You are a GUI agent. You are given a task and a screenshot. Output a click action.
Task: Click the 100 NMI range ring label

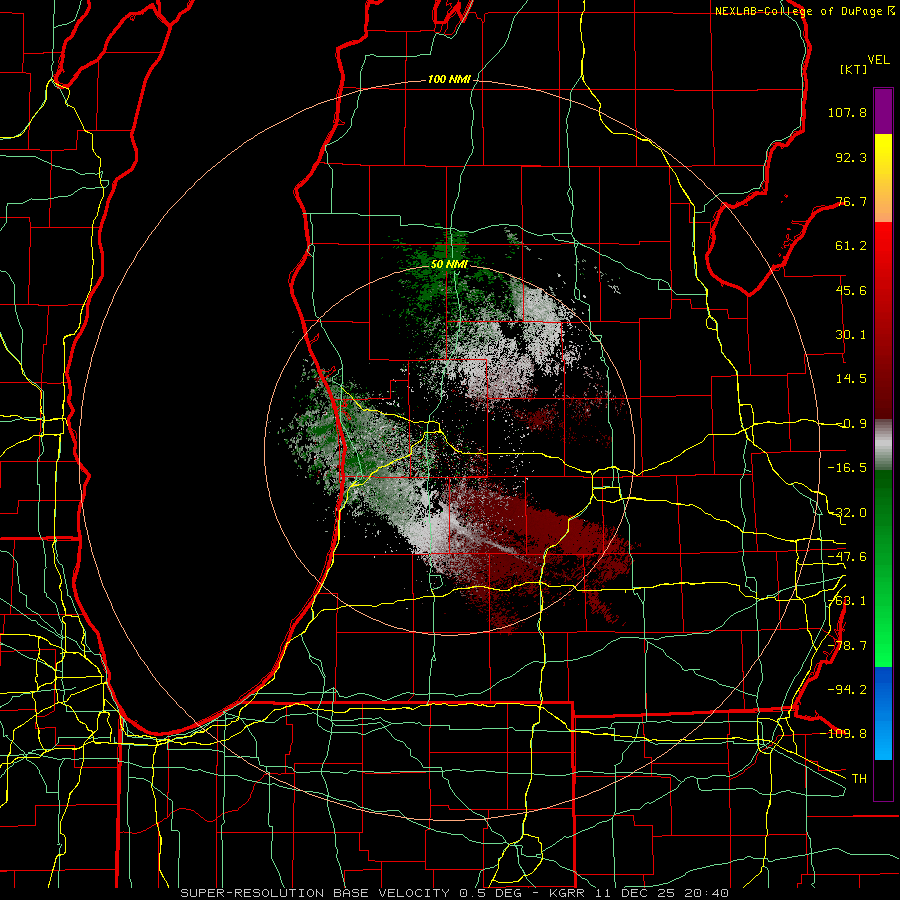tap(449, 79)
